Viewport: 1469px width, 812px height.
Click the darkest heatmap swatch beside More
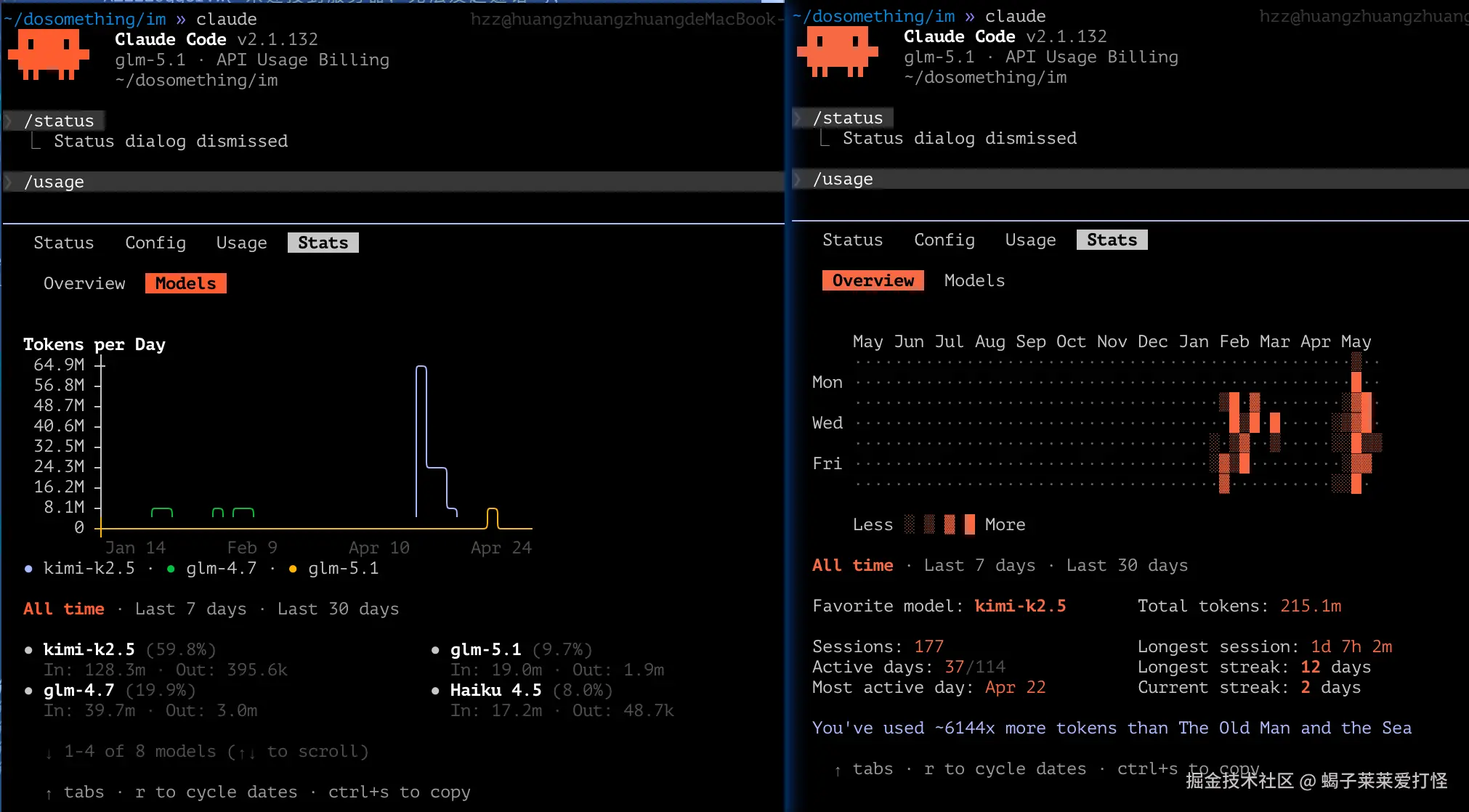click(x=970, y=524)
